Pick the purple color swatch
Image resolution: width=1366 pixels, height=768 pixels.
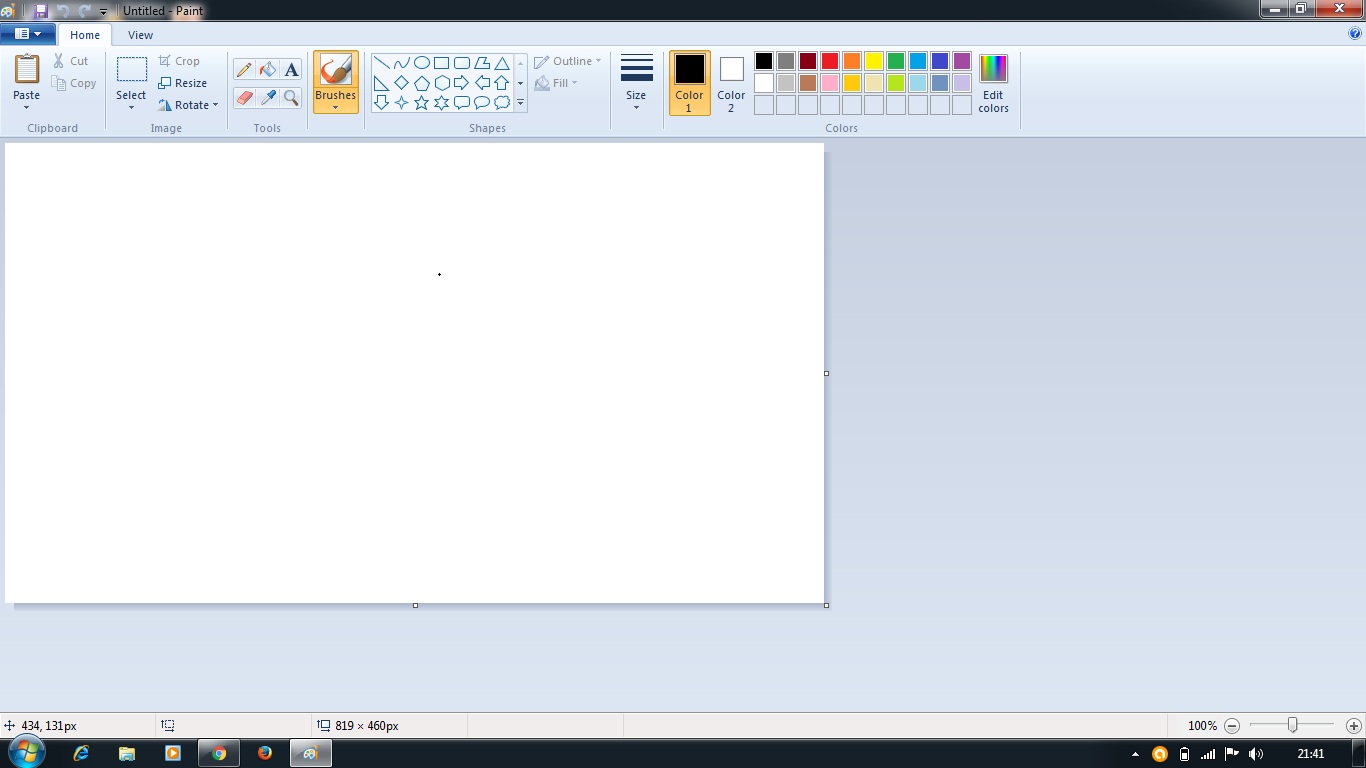(962, 61)
